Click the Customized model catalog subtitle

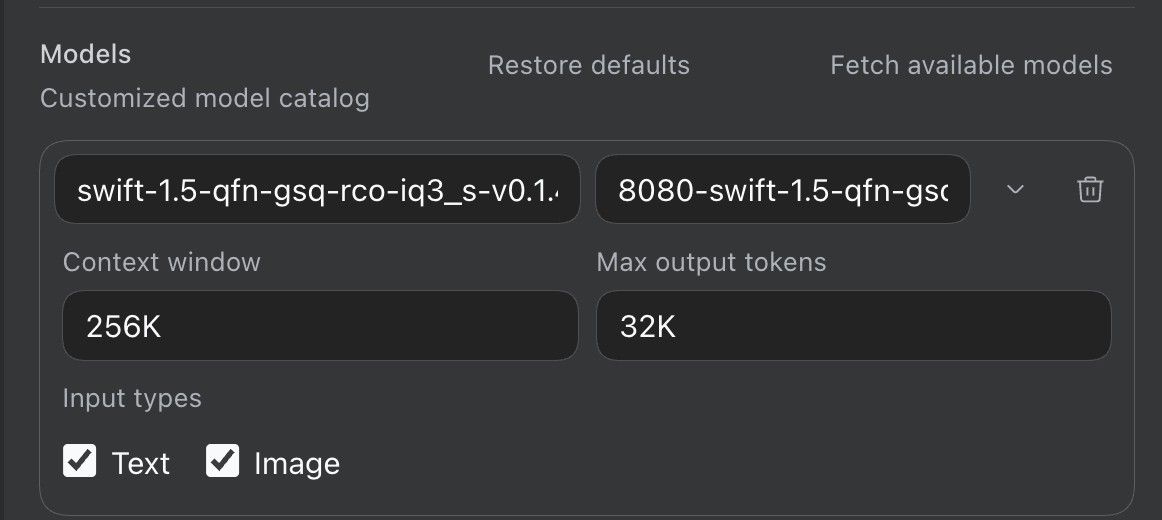[x=205, y=98]
